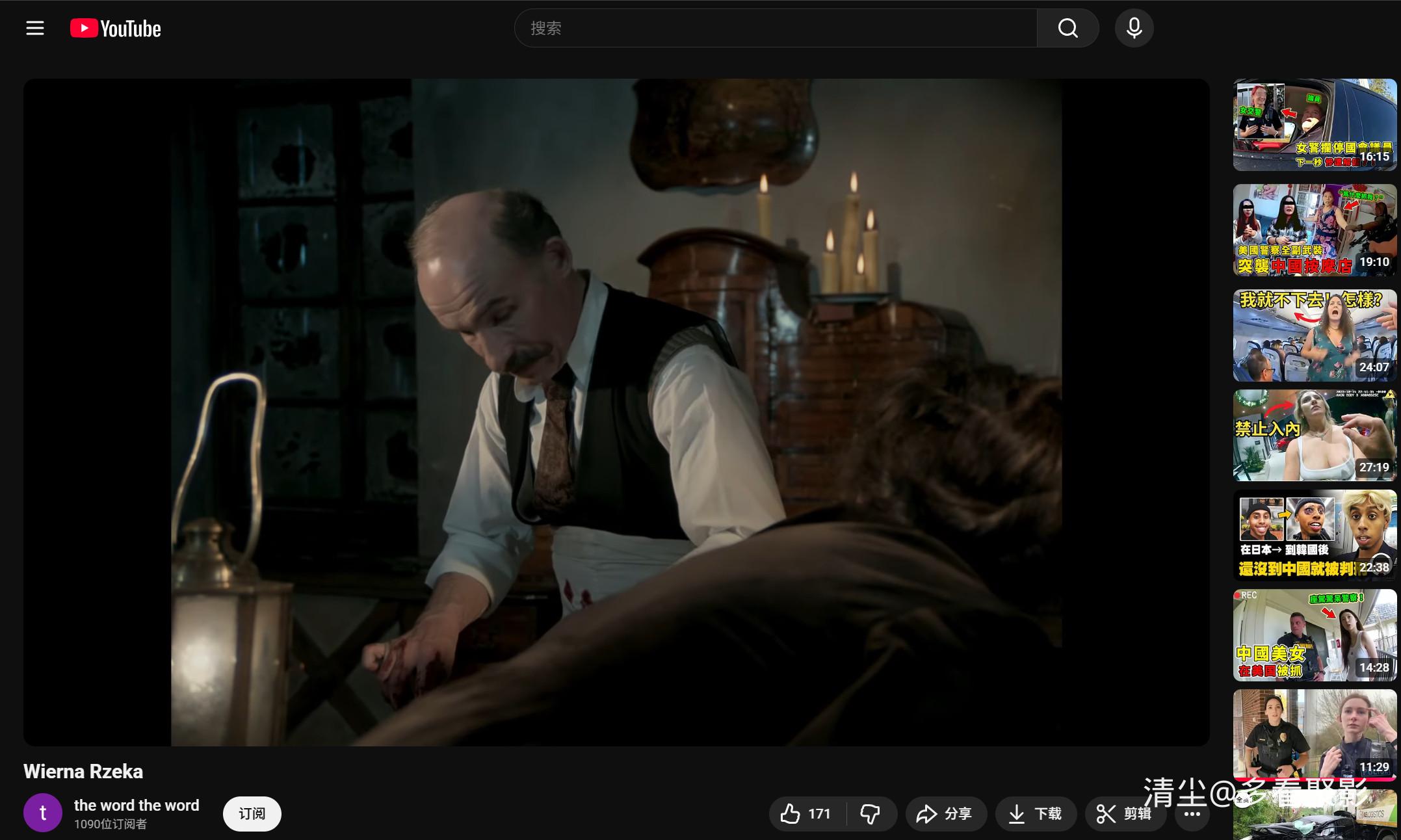Subscribe using the 订阅 button
Image resolution: width=1401 pixels, height=840 pixels.
click(252, 813)
